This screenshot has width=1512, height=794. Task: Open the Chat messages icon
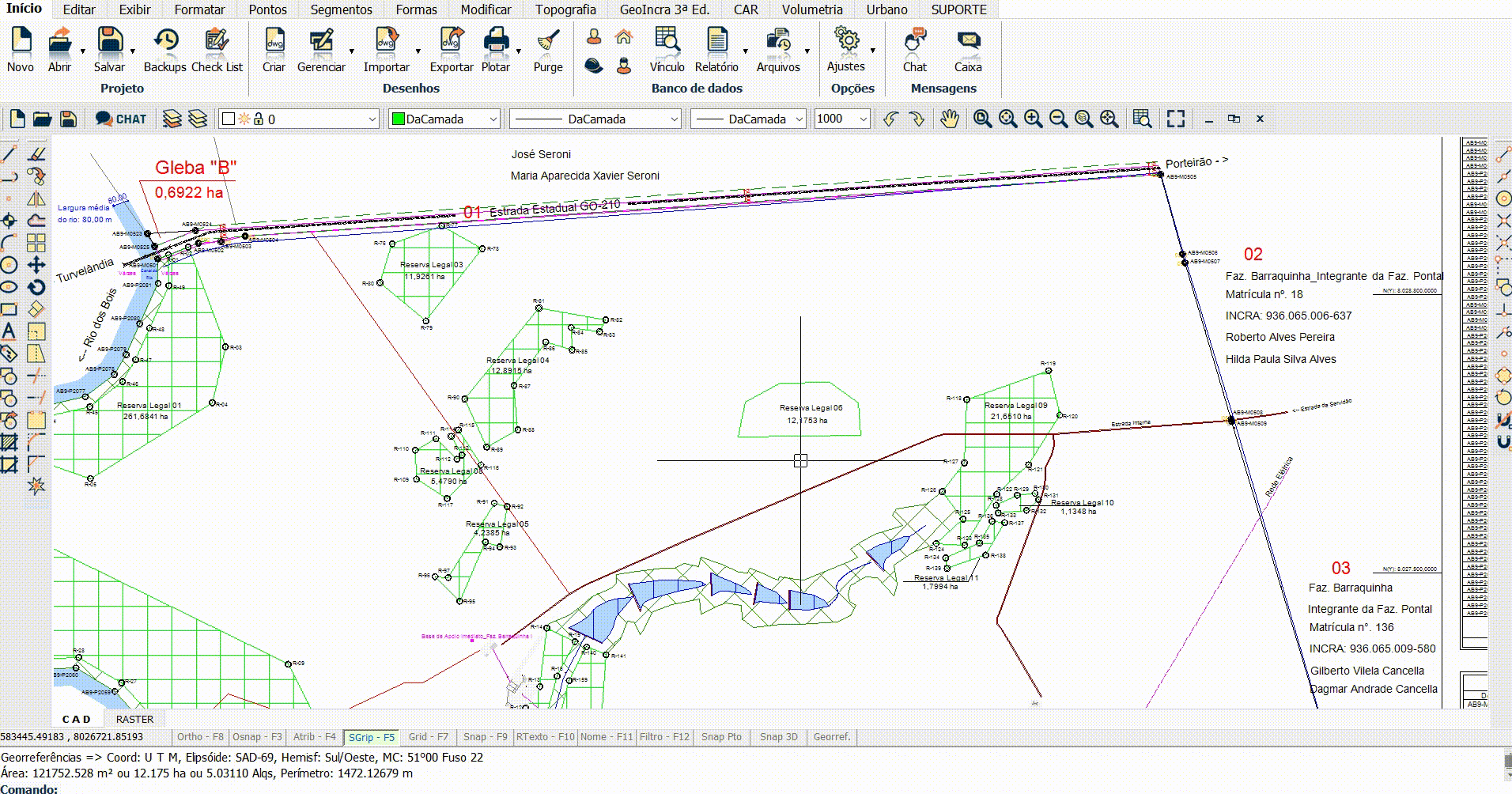click(x=915, y=42)
